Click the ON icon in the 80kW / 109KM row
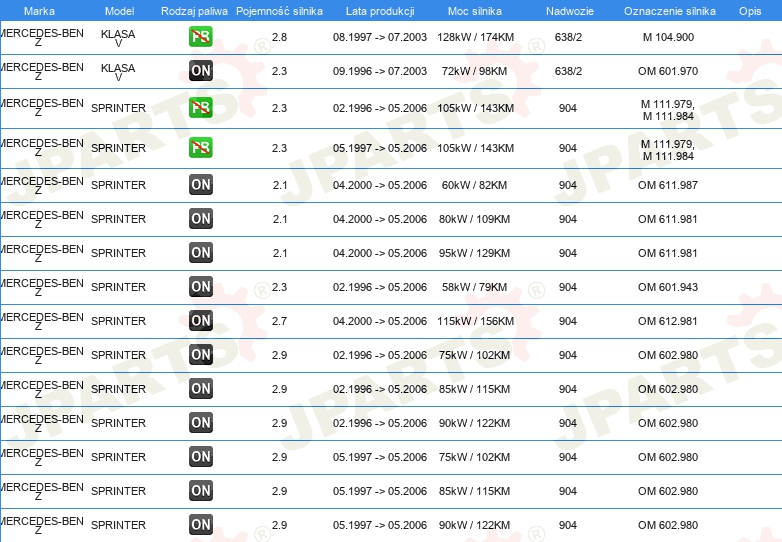The height and width of the screenshot is (542, 782). click(x=200, y=218)
